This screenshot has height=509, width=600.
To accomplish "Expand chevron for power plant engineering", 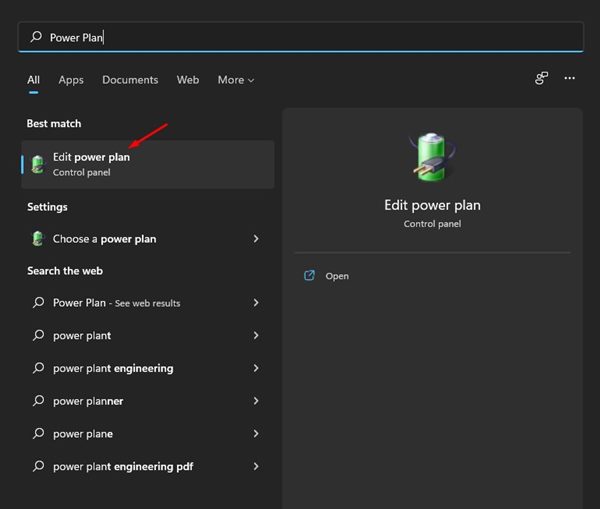I will (256, 368).
